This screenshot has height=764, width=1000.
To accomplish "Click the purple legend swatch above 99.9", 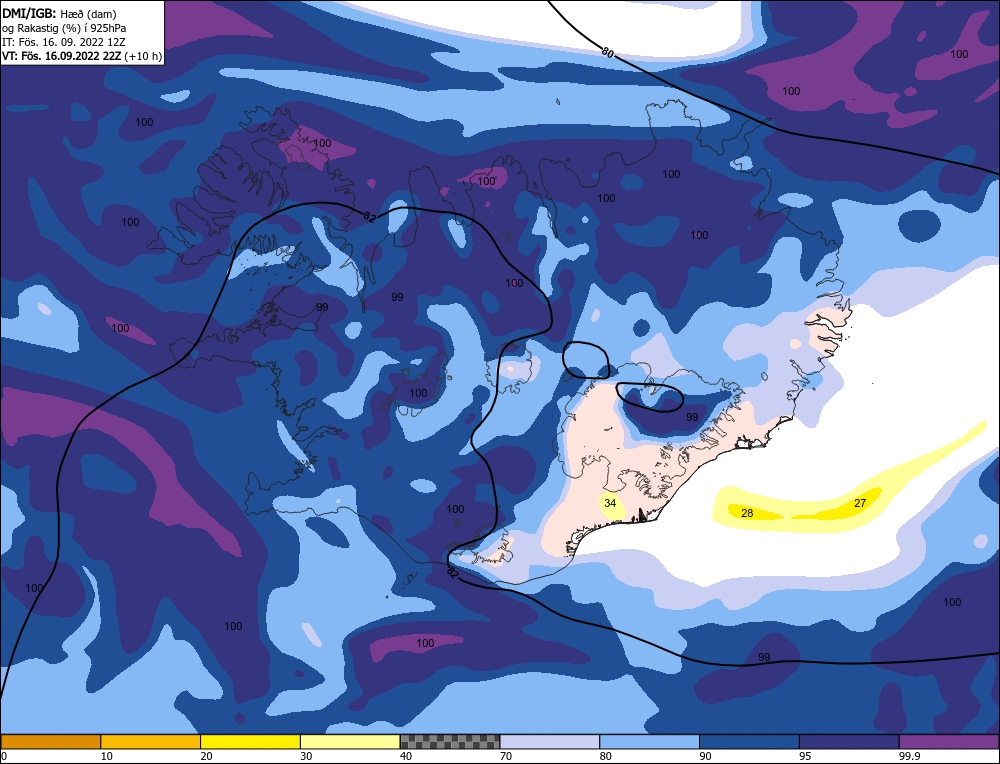I will pyautogui.click(x=949, y=742).
